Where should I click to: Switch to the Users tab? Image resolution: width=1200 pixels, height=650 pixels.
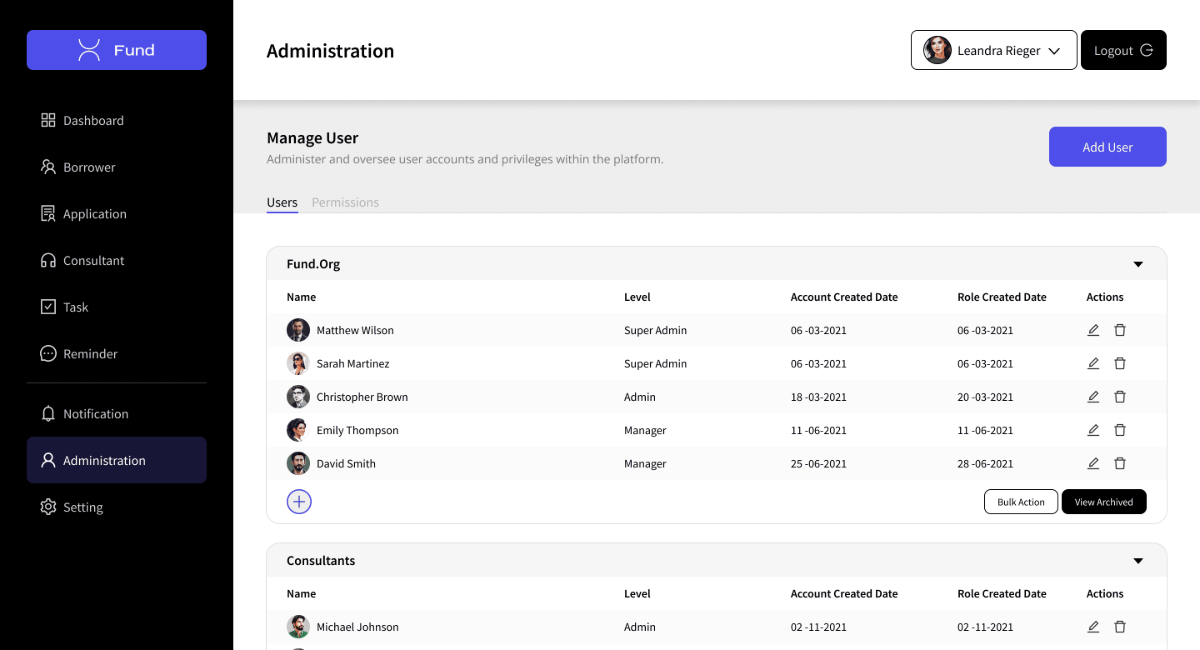coord(282,203)
